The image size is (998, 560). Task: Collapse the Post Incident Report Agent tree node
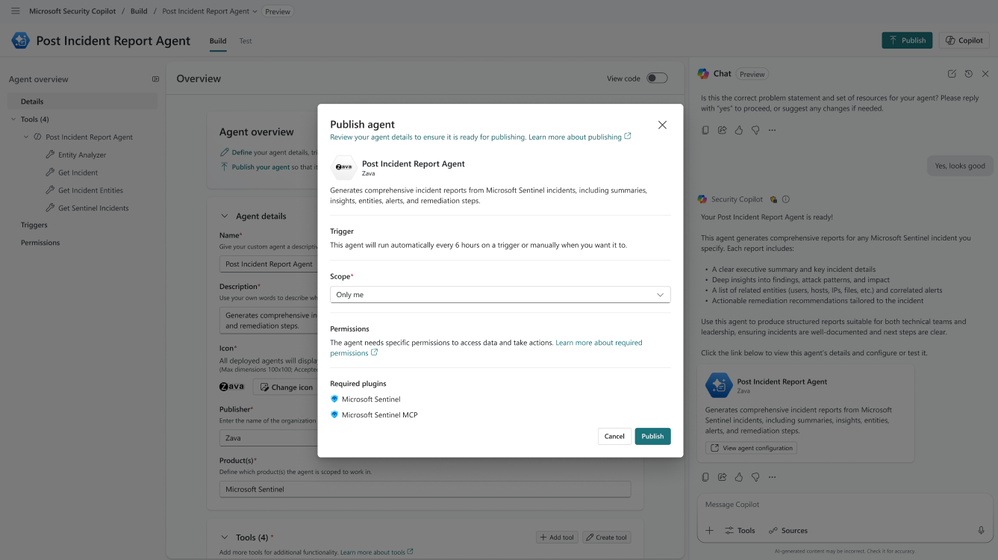click(x=26, y=137)
